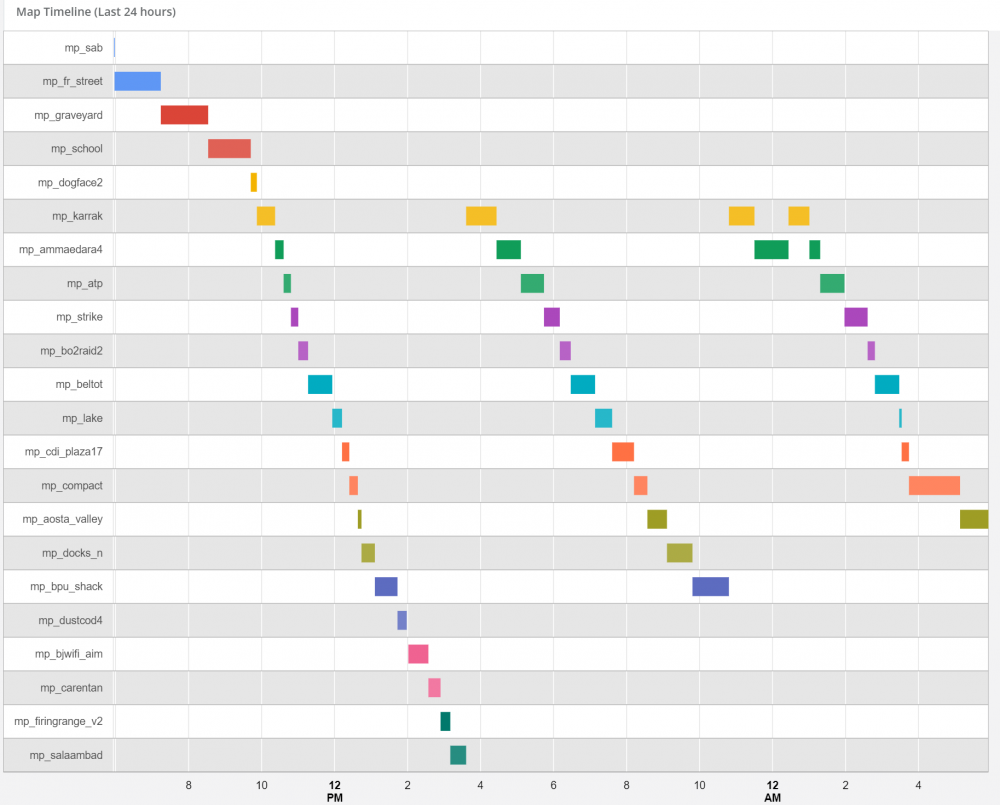This screenshot has width=1000, height=805.
Task: Select the mp_carentan timeline bar
Action: [434, 688]
